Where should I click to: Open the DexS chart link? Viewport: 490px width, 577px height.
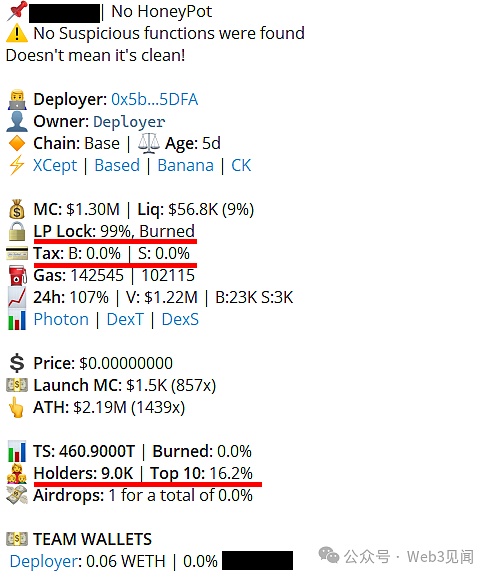(180, 319)
